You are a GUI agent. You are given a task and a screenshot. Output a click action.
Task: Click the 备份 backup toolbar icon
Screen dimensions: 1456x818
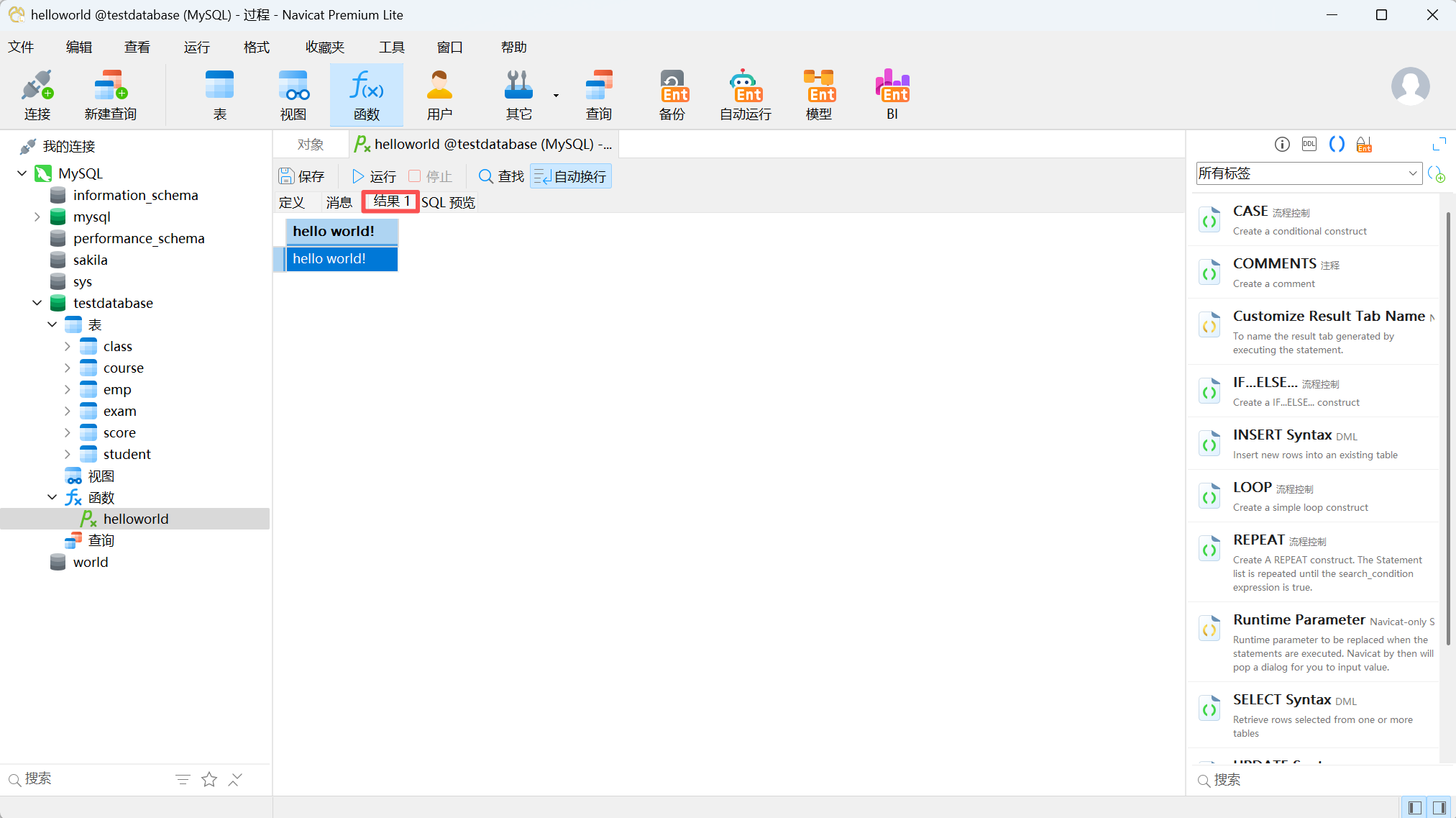672,95
